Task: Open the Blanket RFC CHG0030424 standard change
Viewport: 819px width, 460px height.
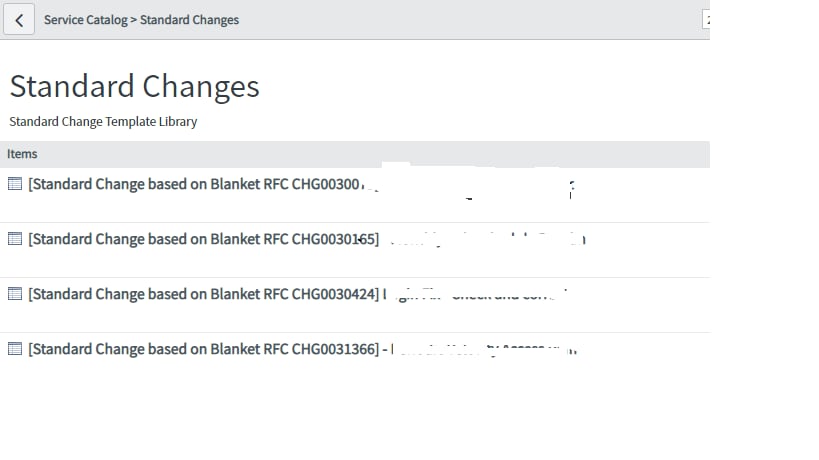Action: pos(204,294)
